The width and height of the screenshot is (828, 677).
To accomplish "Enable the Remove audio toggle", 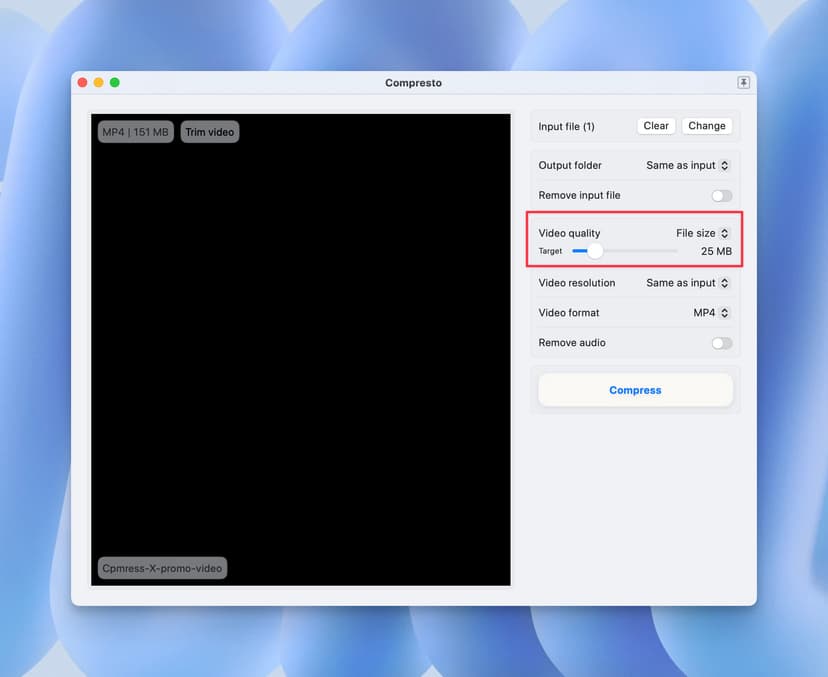I will tap(722, 343).
